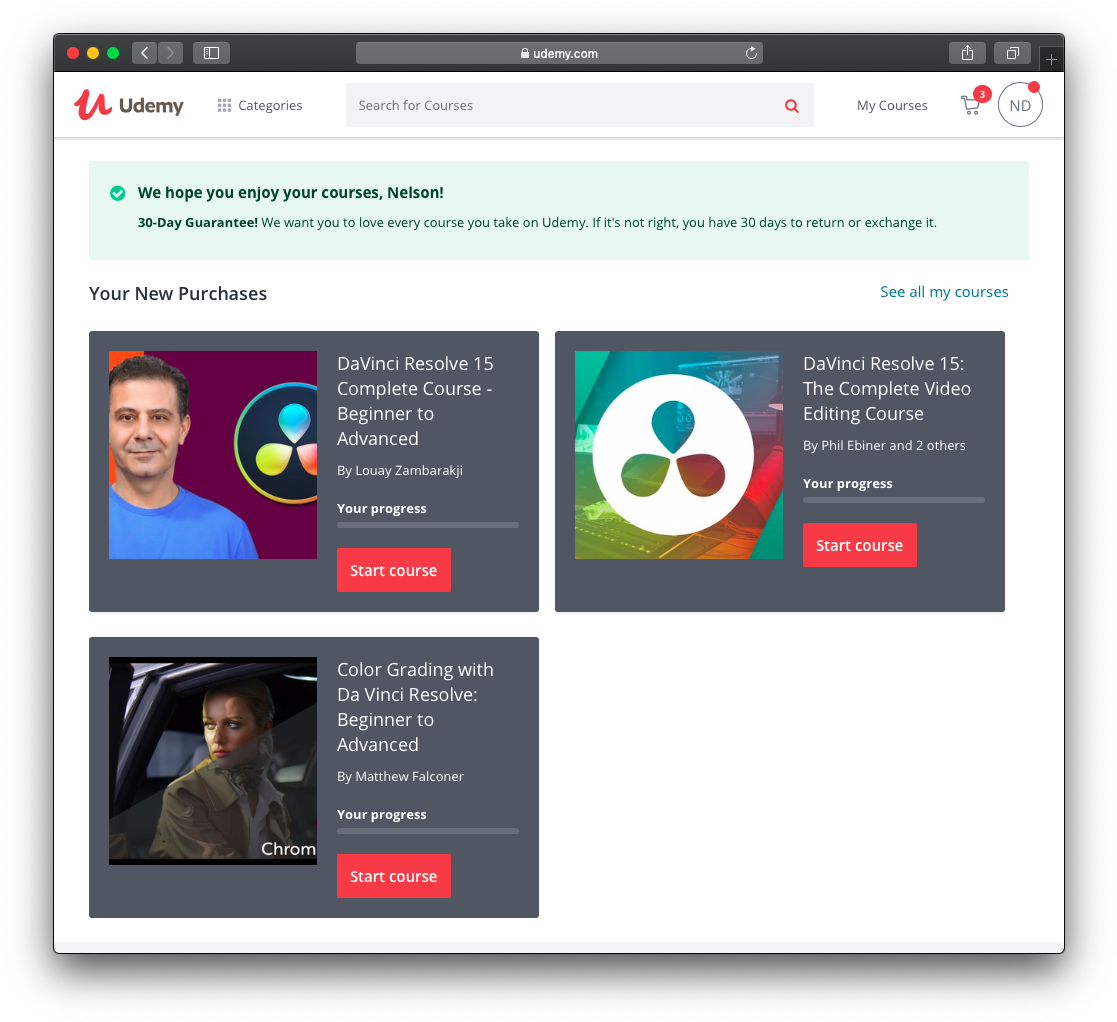Toggle the Safari sidebar button
The height and width of the screenshot is (1022, 1117).
coord(211,53)
